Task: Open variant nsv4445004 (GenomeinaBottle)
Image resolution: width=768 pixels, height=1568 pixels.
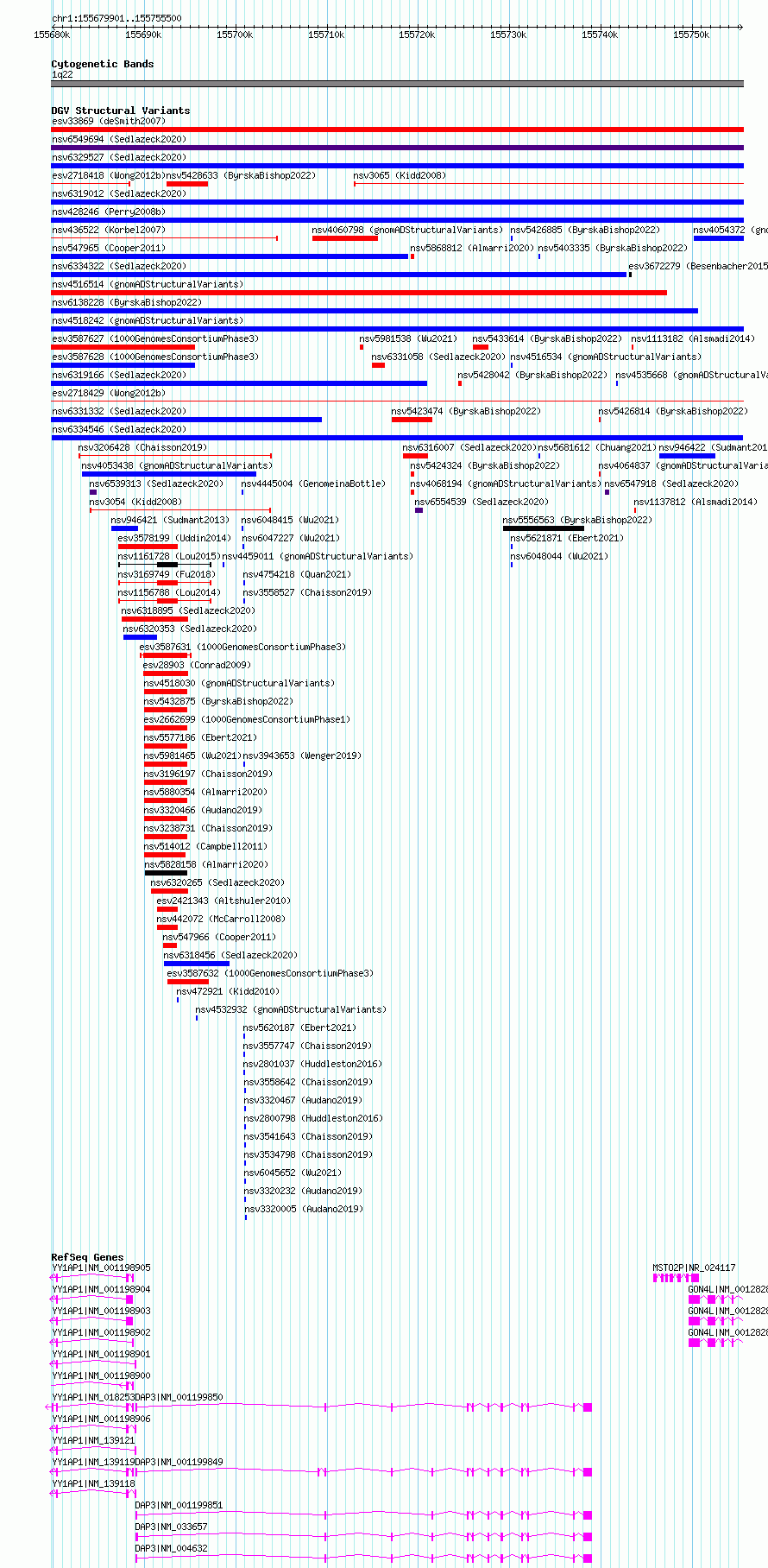Action: click(313, 484)
